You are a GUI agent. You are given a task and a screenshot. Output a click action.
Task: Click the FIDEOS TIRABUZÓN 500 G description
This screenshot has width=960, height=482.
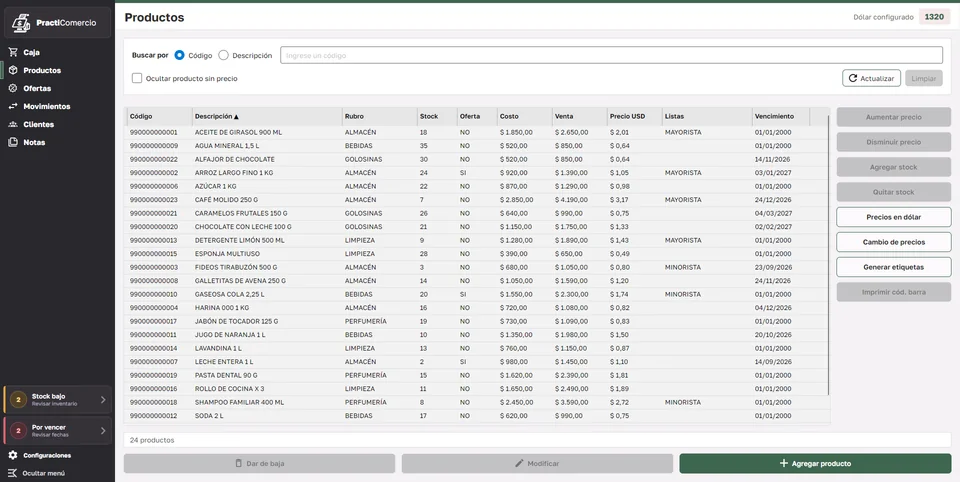pos(236,268)
